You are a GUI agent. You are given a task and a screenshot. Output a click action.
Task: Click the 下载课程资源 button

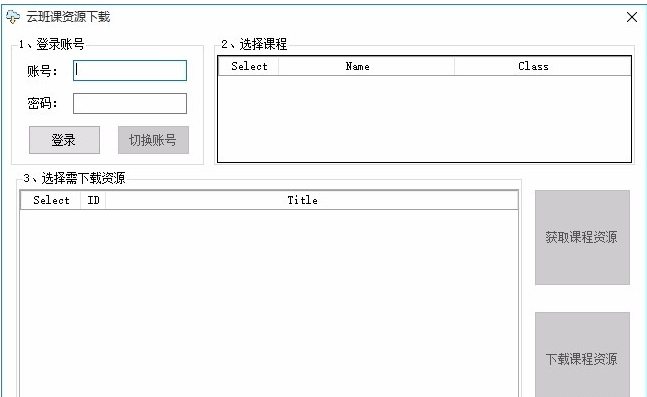[x=582, y=355]
